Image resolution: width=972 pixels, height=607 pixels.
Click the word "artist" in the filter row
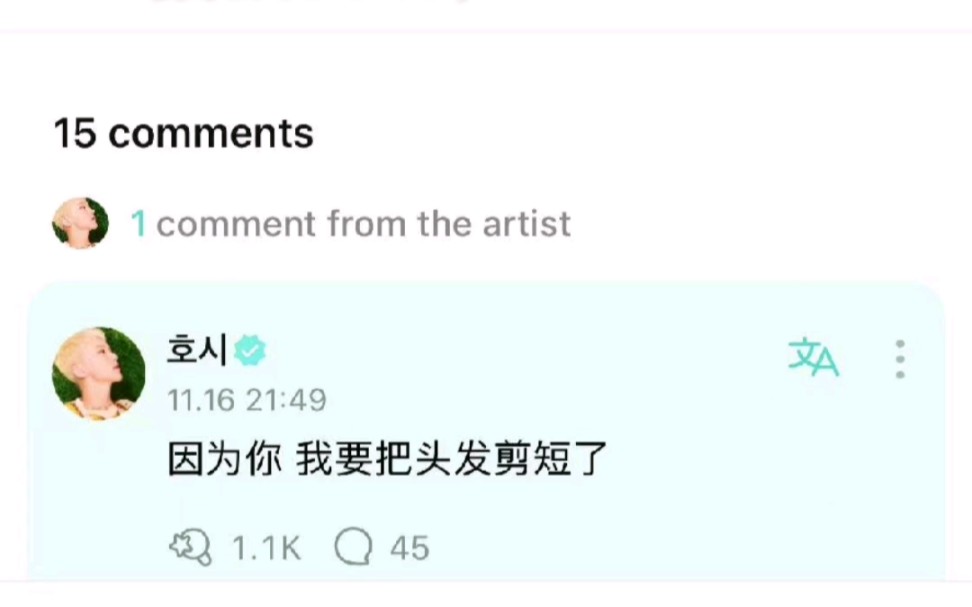(525, 224)
